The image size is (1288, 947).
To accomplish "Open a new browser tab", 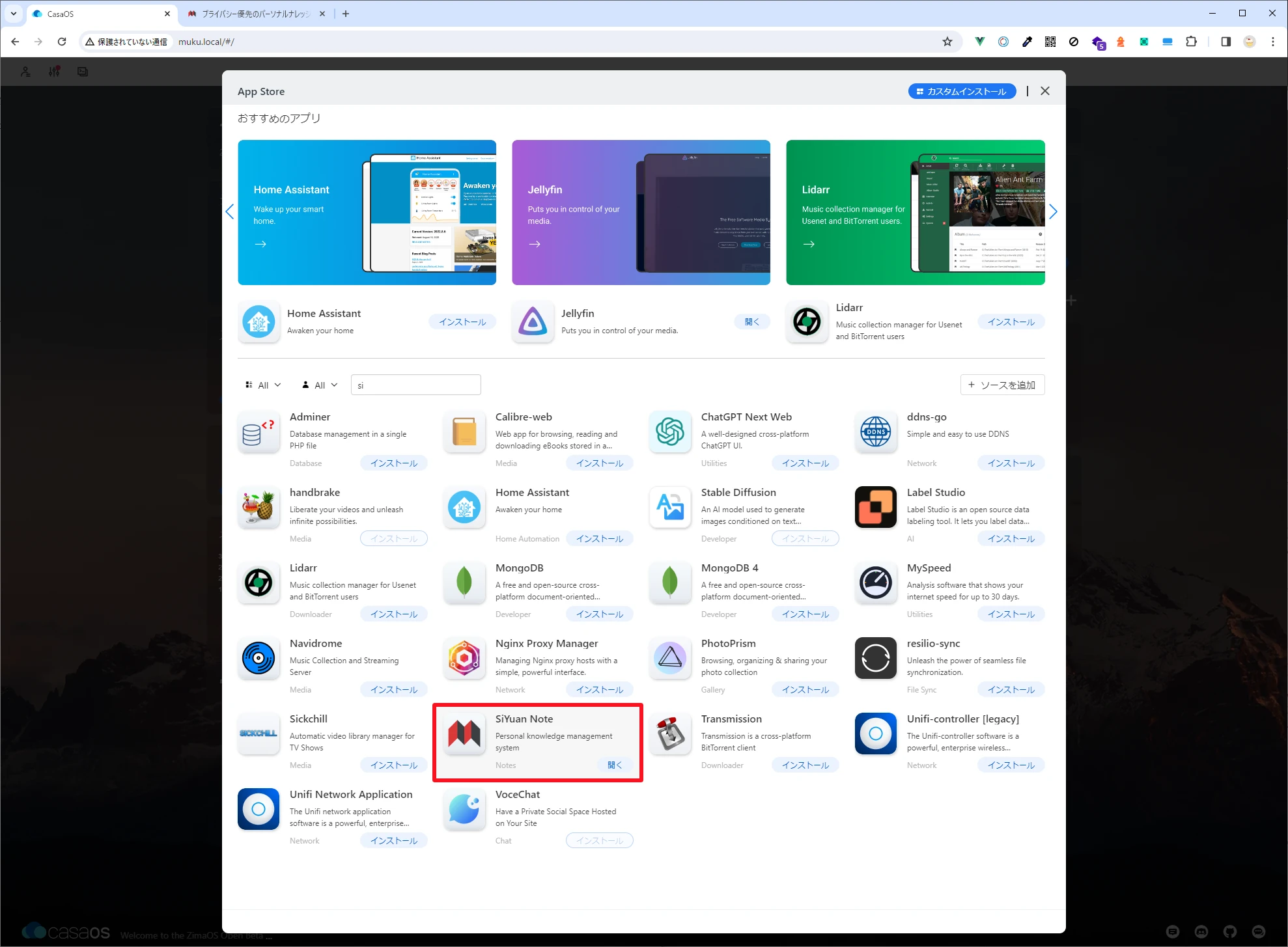I will click(346, 14).
